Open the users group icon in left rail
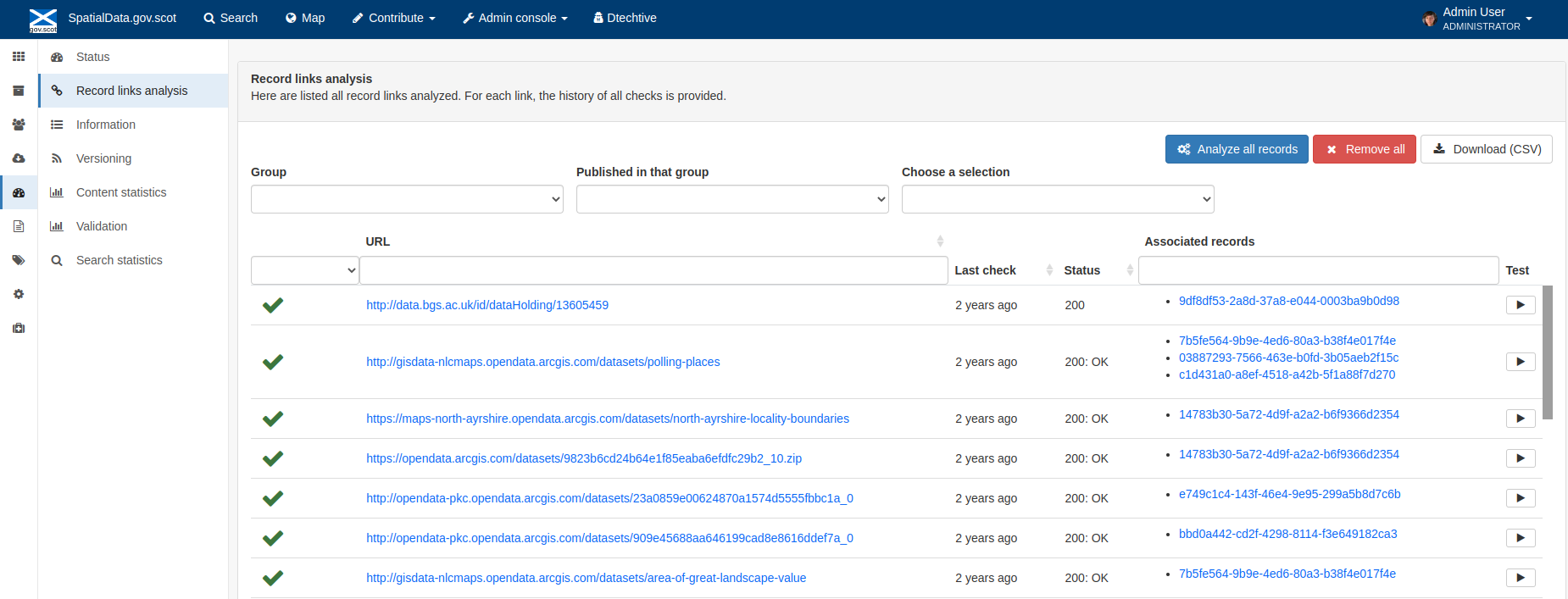1568x599 pixels. [x=19, y=125]
